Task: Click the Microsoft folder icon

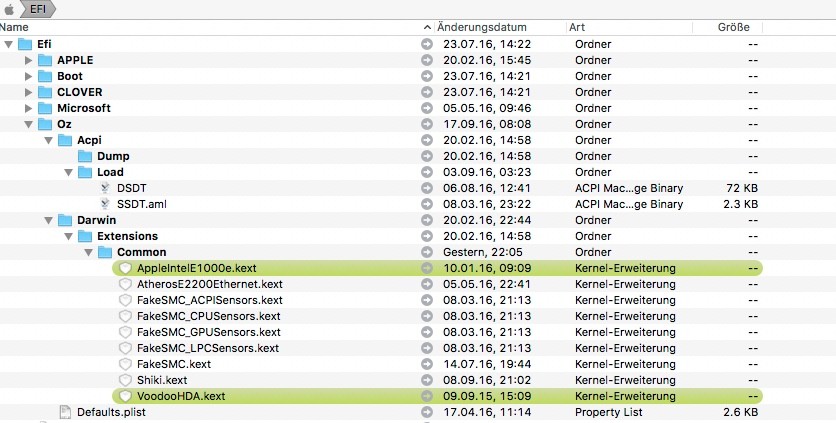Action: pyautogui.click(x=45, y=108)
